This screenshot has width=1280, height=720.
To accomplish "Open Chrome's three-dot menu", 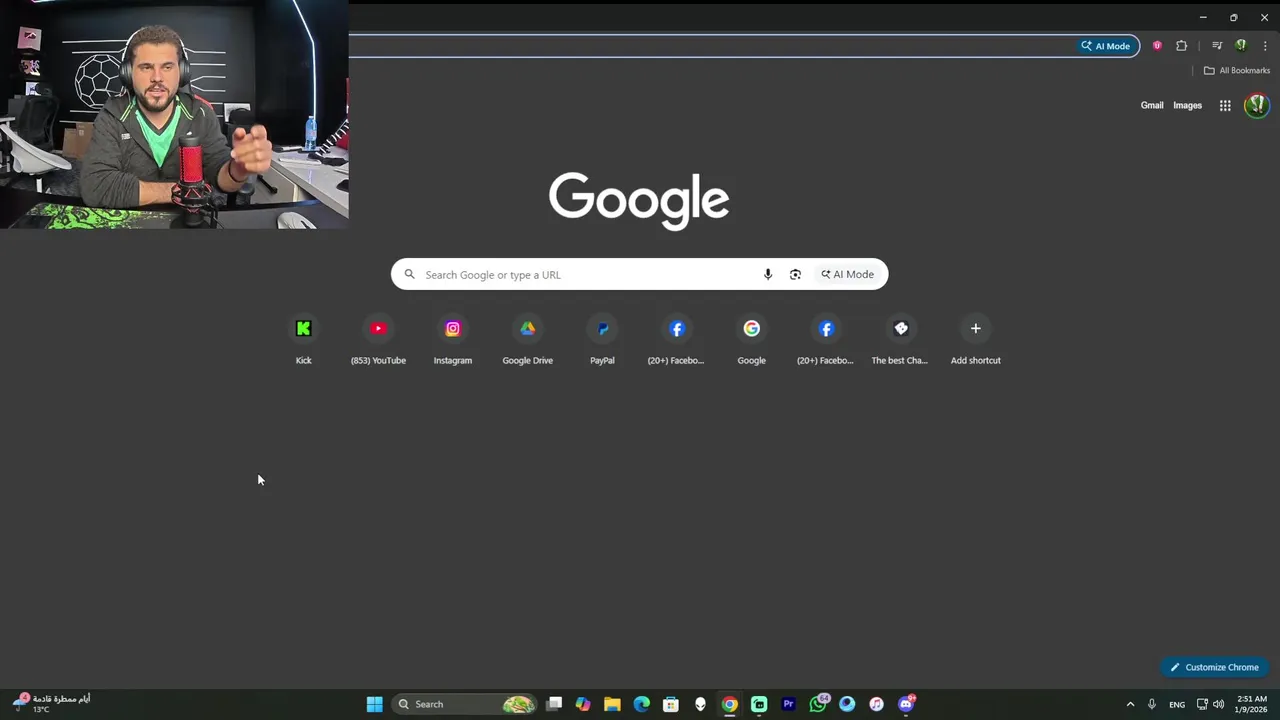I will click(1265, 45).
